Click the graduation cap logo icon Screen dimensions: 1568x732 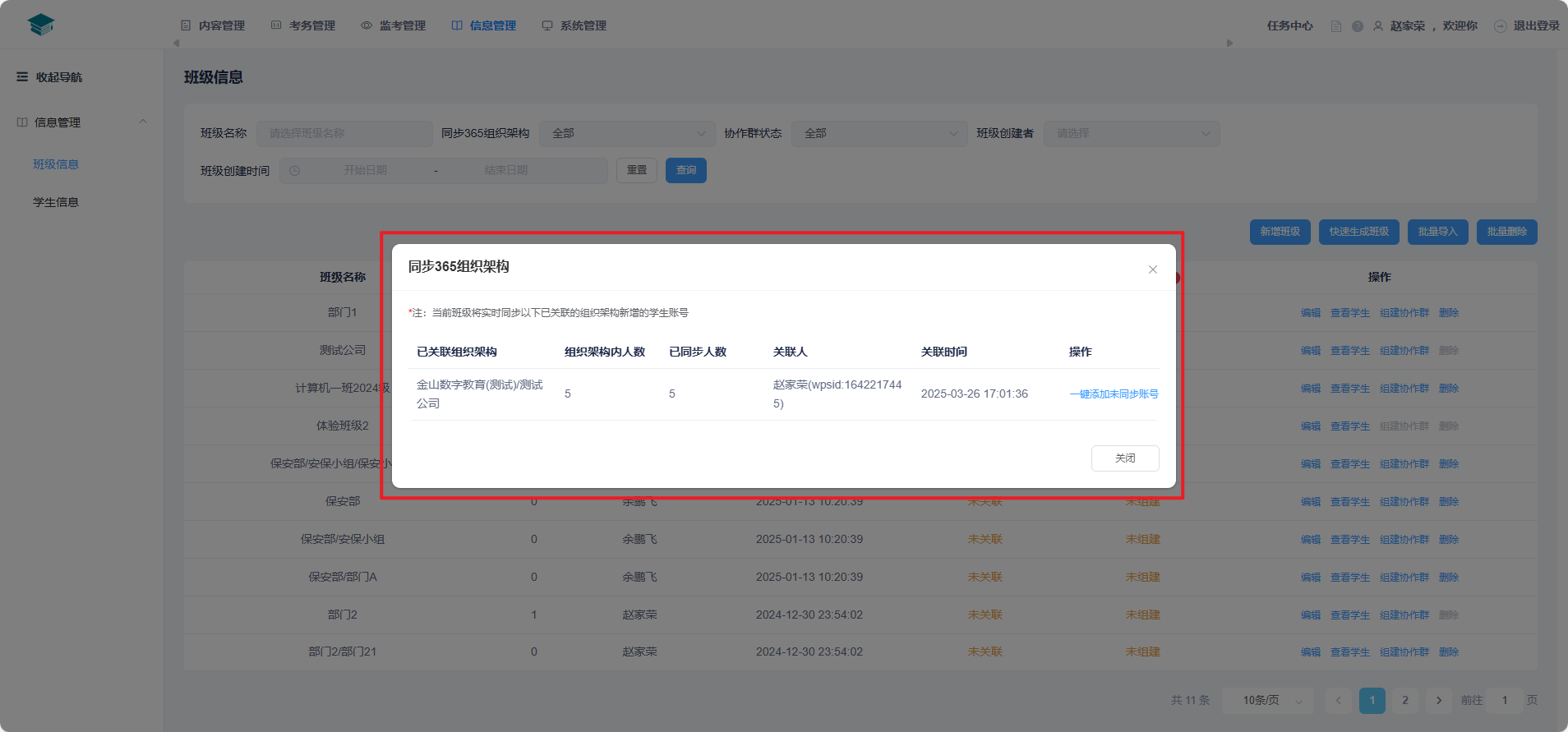point(40,25)
